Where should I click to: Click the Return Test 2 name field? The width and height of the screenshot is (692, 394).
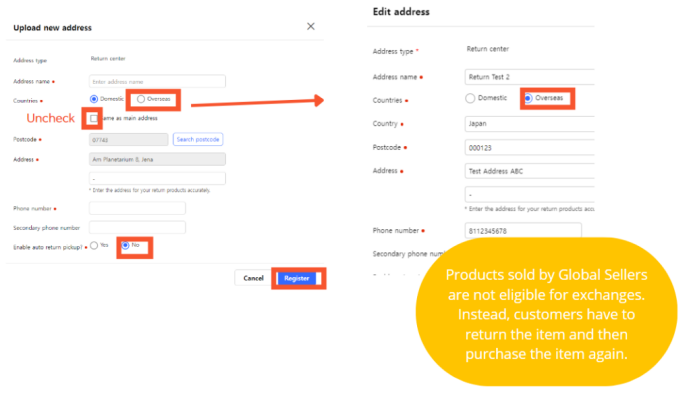click(x=530, y=77)
